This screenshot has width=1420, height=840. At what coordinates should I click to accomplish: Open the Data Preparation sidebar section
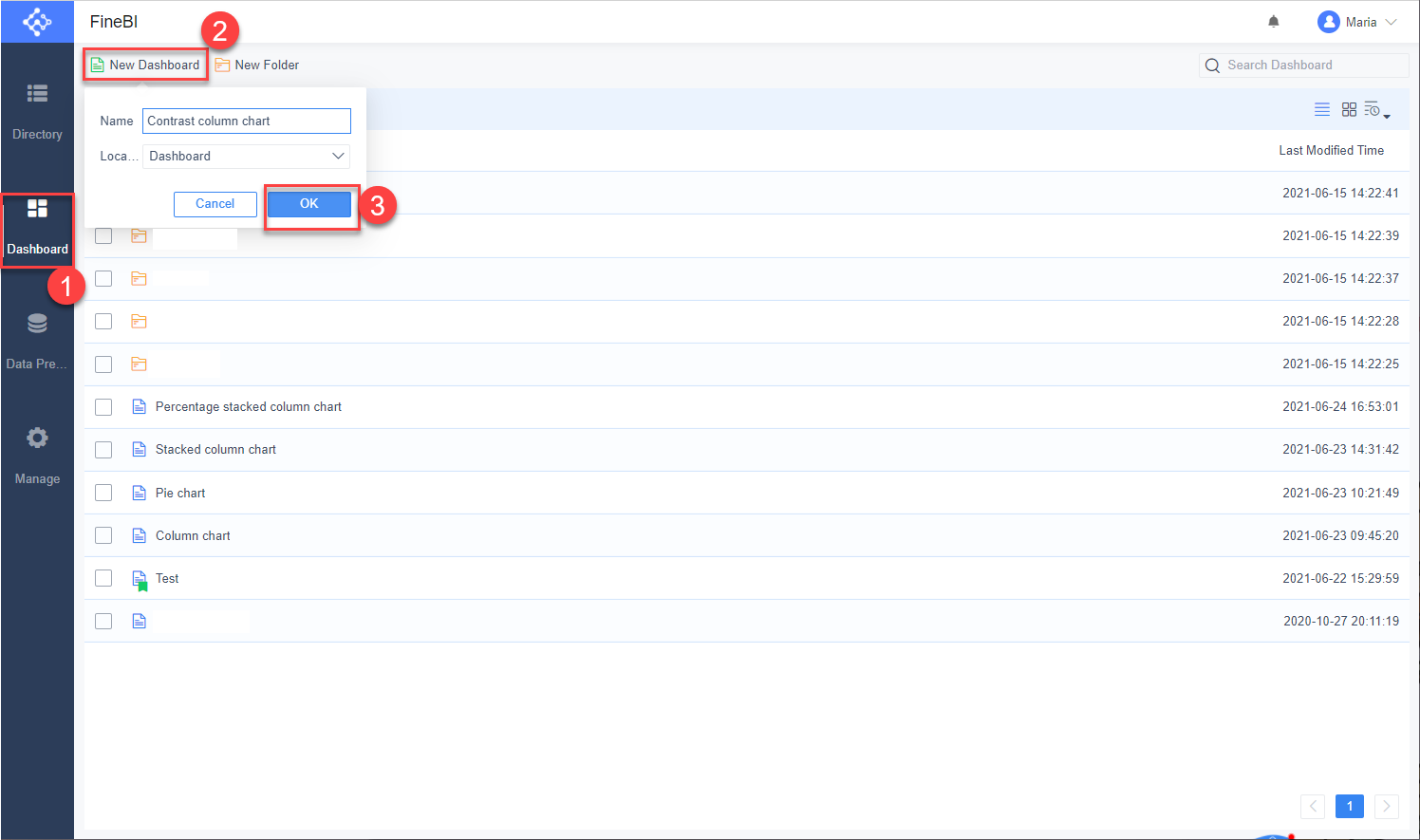[x=37, y=342]
